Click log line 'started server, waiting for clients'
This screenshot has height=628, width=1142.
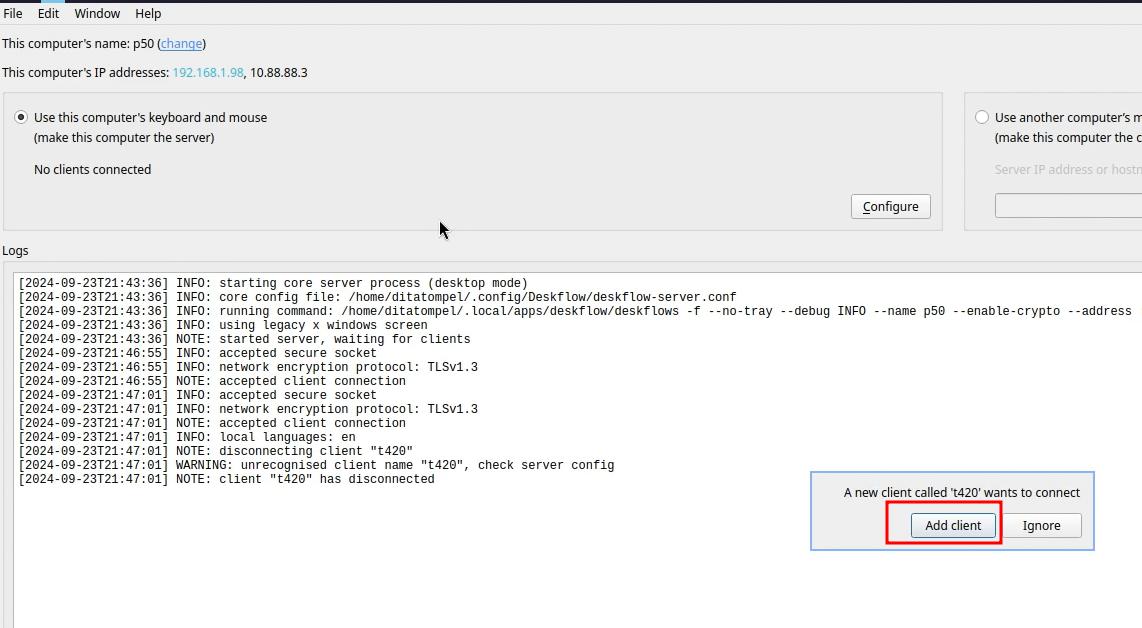[244, 339]
